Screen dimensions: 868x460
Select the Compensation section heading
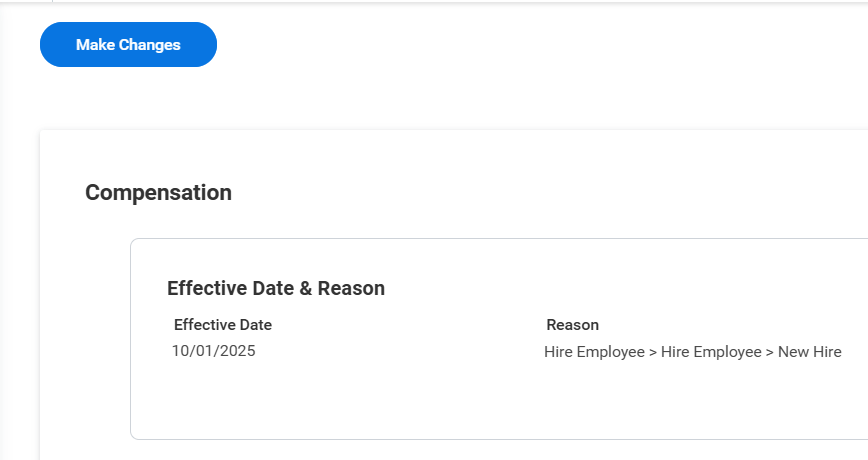point(158,193)
